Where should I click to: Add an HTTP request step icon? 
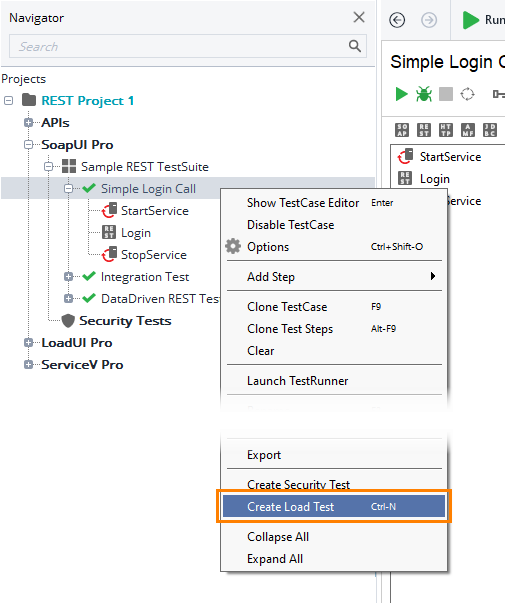click(446, 130)
